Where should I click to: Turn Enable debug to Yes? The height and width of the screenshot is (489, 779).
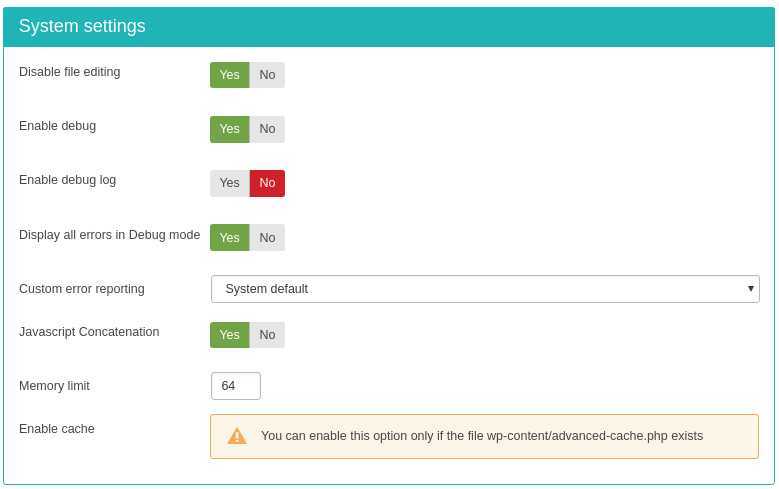coord(230,129)
